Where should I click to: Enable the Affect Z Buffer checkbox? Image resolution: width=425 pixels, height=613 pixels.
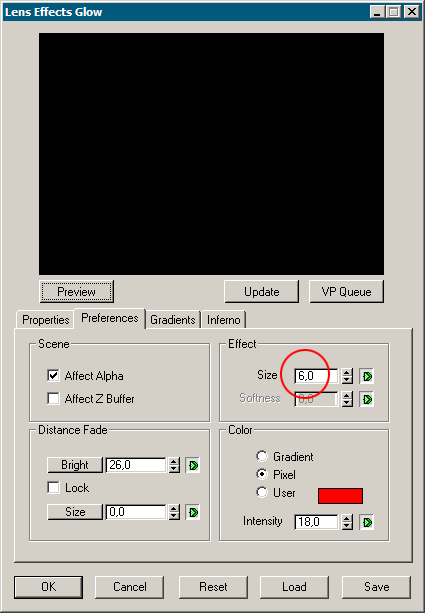click(x=53, y=399)
